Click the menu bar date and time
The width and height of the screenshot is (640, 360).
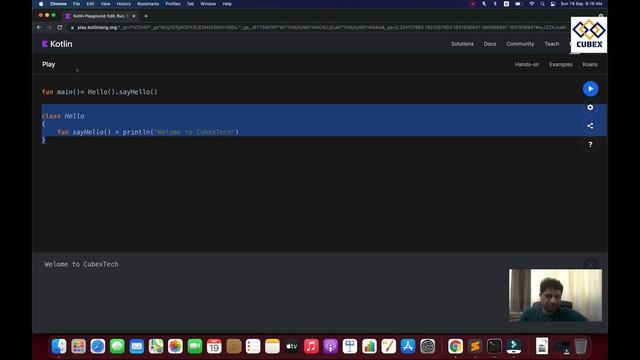coord(581,4)
